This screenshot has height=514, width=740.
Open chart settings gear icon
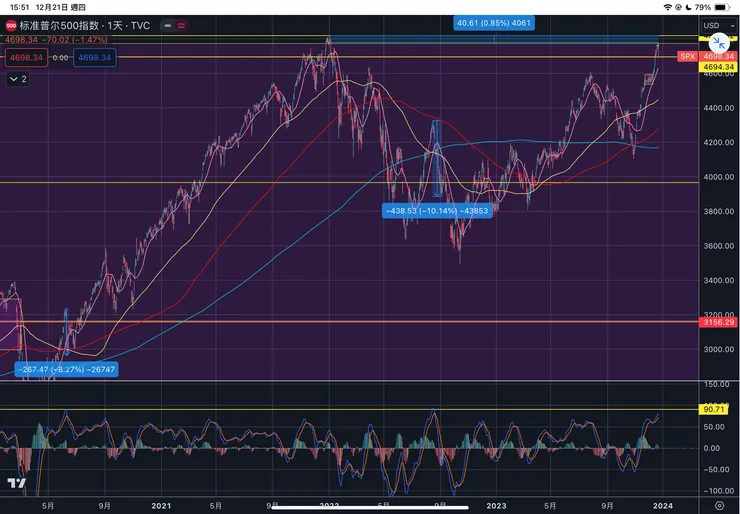719,506
